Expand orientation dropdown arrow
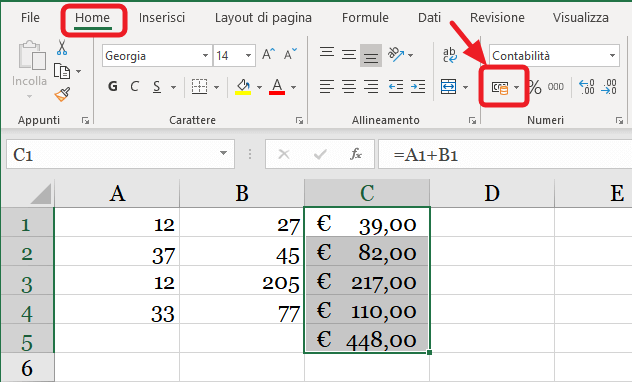This screenshot has width=632, height=382. (410, 55)
